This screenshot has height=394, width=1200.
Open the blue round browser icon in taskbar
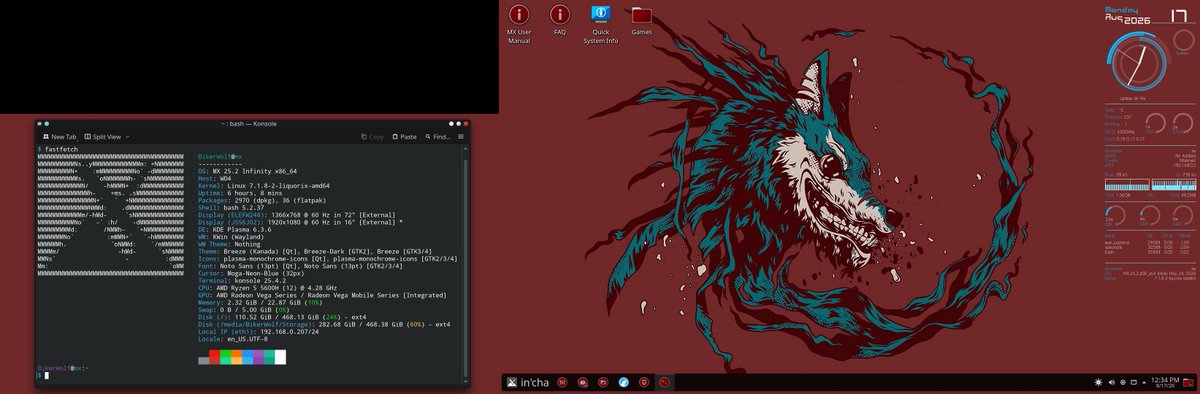point(623,382)
